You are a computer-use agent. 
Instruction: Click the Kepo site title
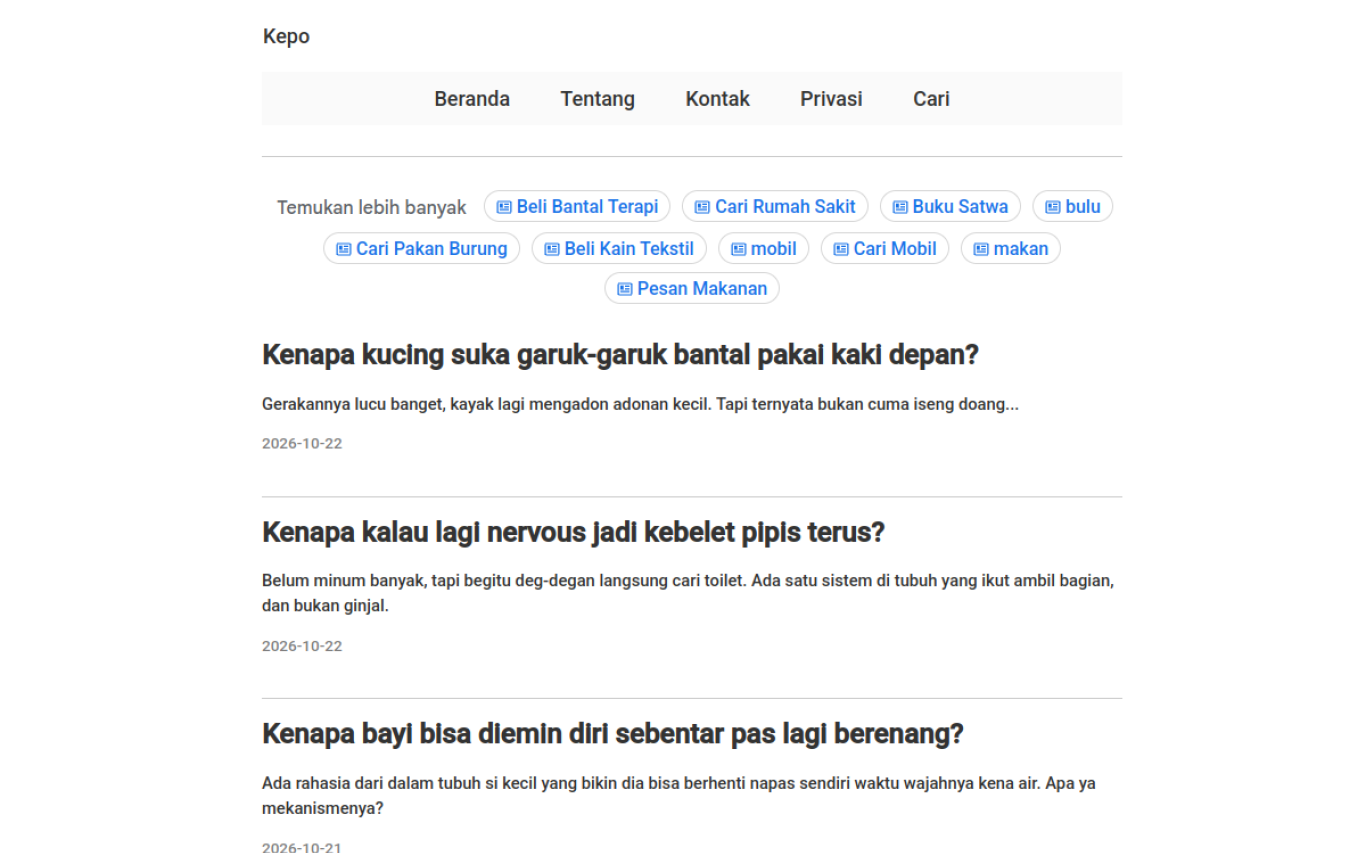286,36
